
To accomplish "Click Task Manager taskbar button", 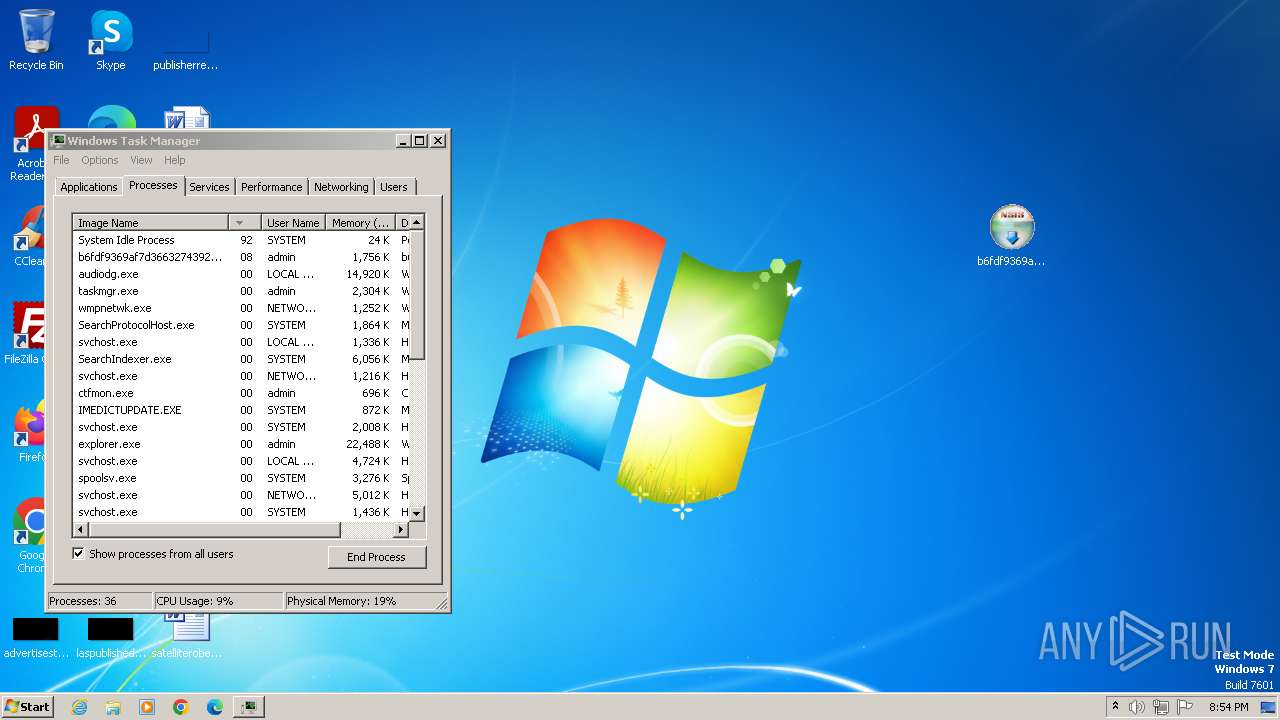I will click(x=248, y=707).
